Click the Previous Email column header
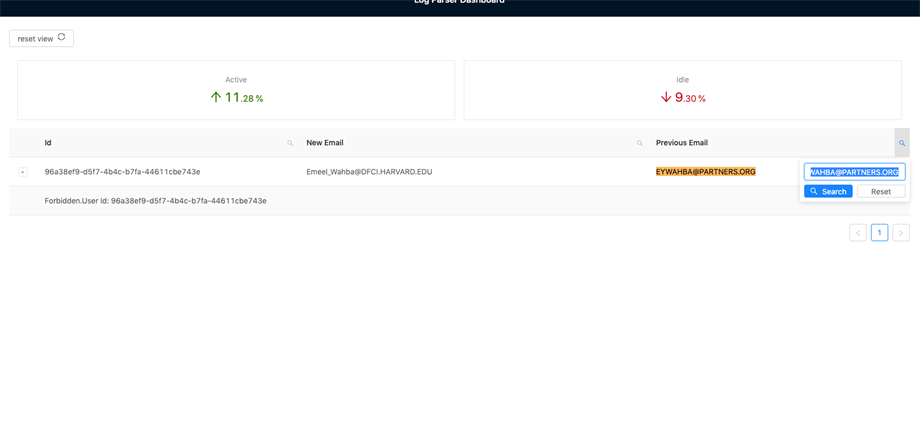Screen dimensions: 920x436 point(682,143)
